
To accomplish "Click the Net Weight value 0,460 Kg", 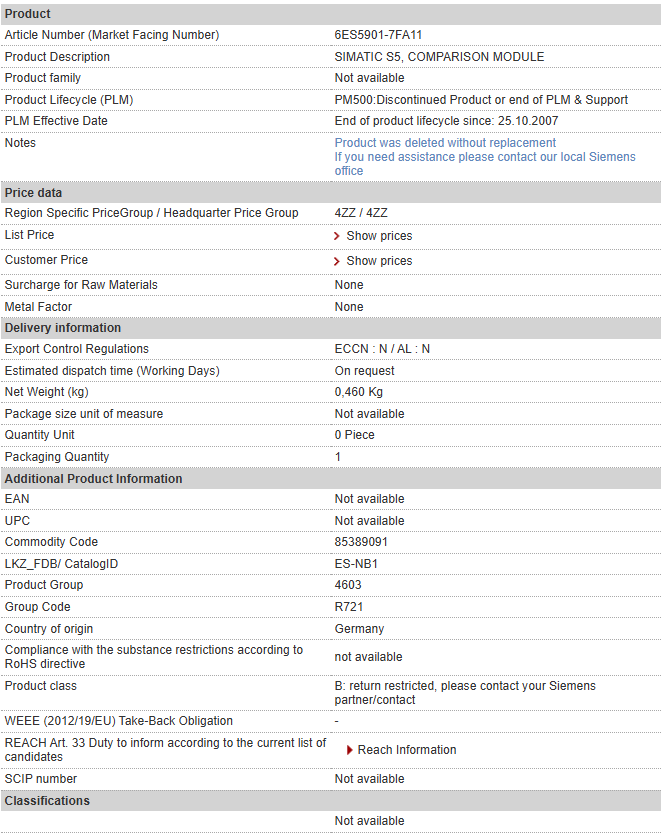I will pos(359,392).
